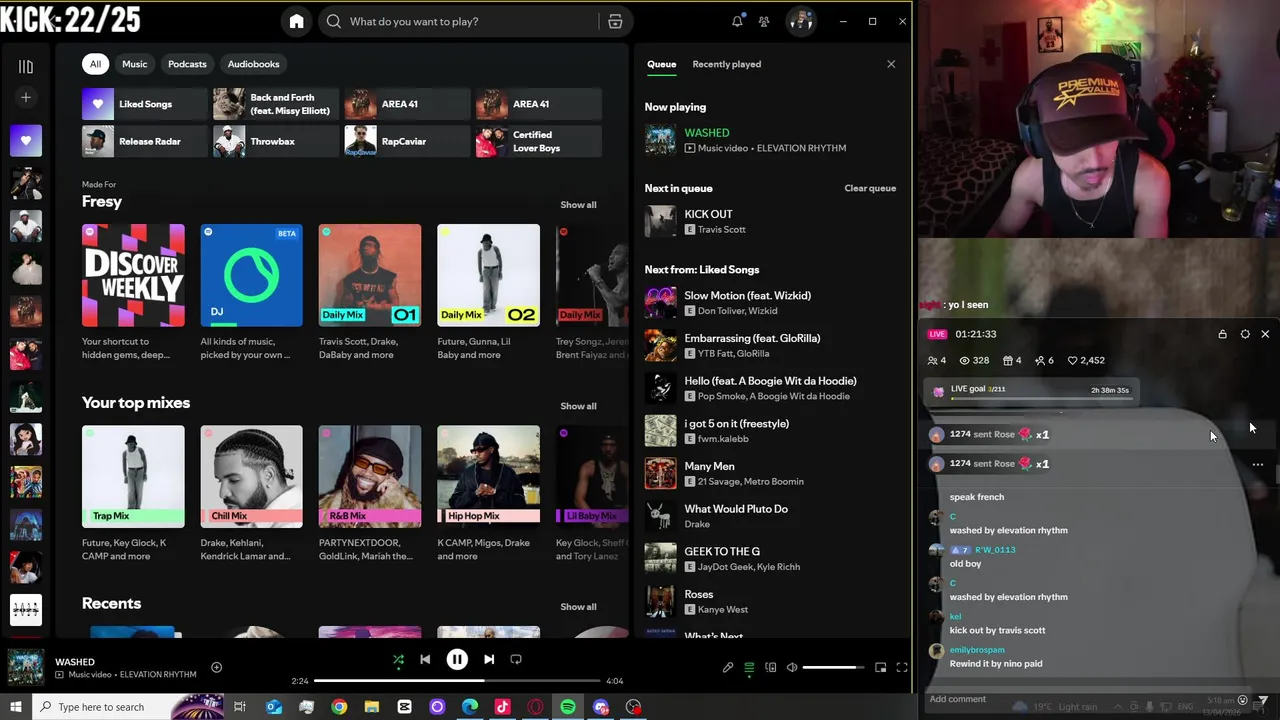Select the Audiobooks filter chip
Screen dimensions: 1280x720
pos(253,64)
